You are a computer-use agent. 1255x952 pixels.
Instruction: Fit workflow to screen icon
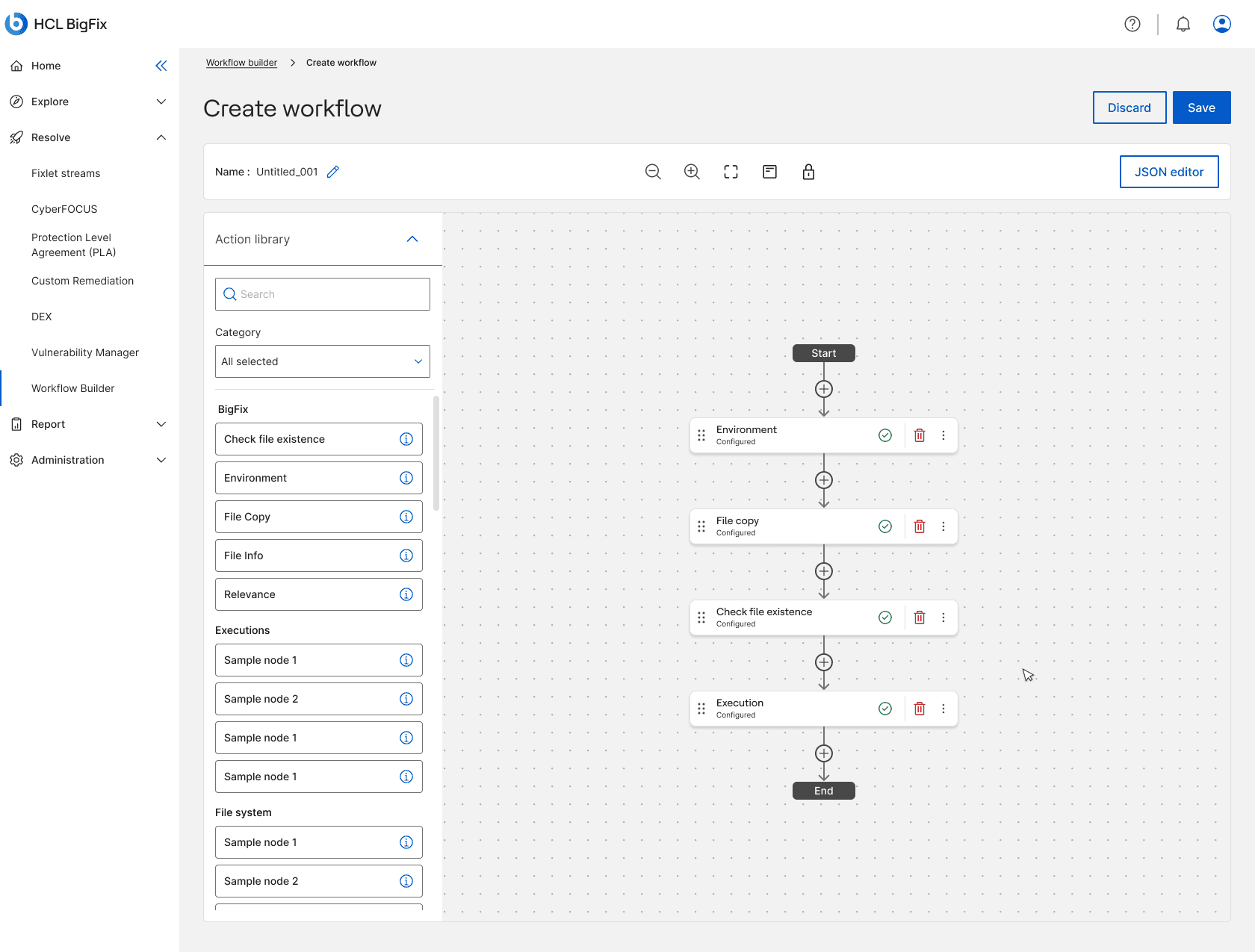tap(731, 172)
